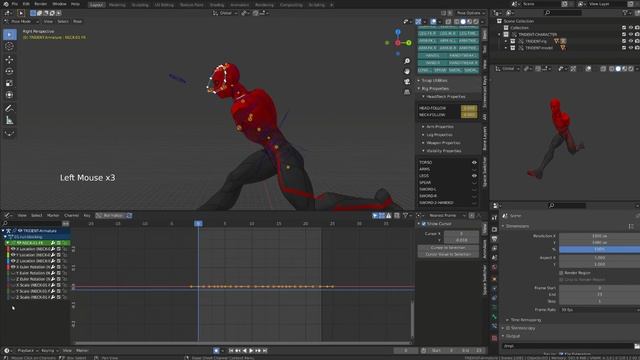Click the Outliner filter funnel icon
The height and width of the screenshot is (360, 640).
pyautogui.click(x=625, y=13)
